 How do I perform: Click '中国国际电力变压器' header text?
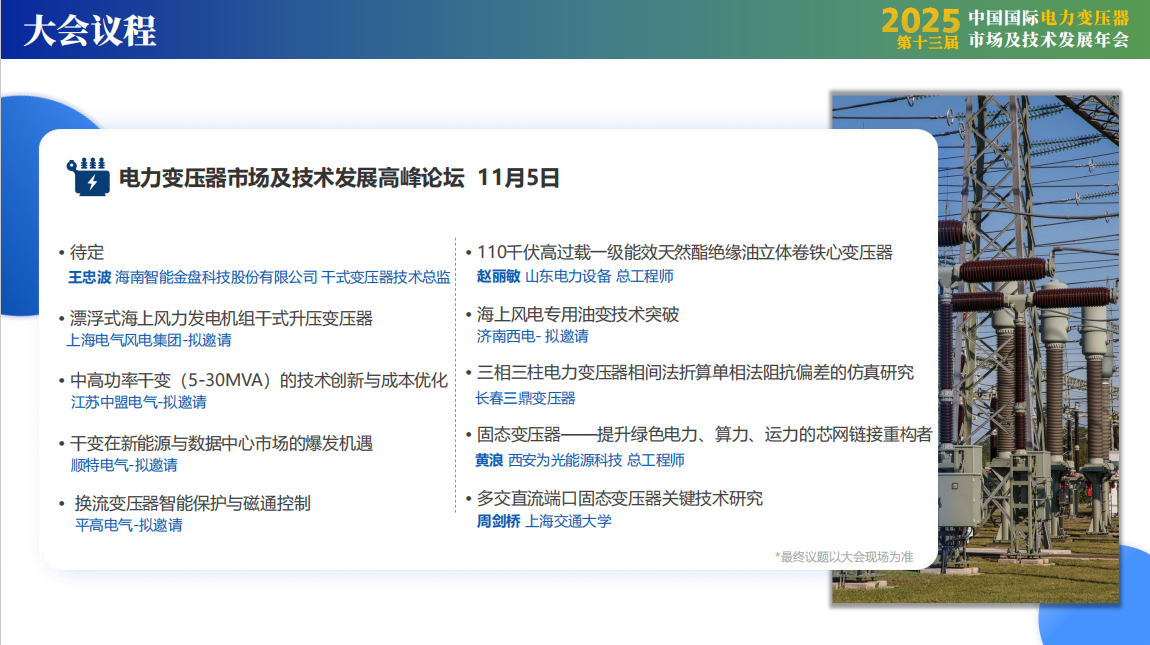(1049, 18)
